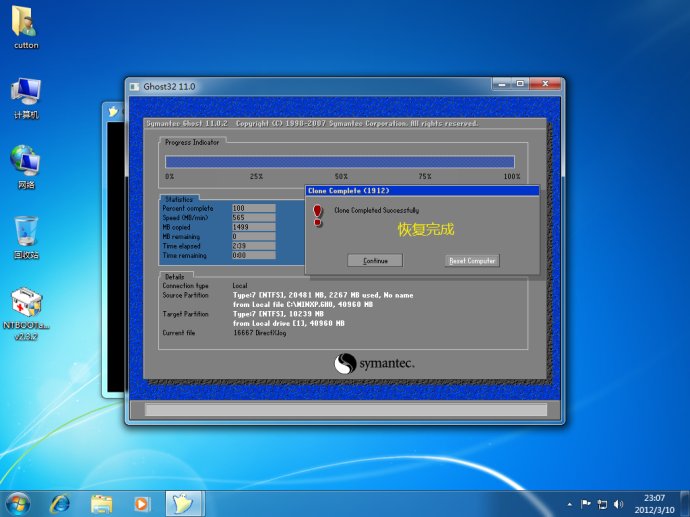
Task: Click the gray status bar in Ghost window
Action: (x=346, y=410)
